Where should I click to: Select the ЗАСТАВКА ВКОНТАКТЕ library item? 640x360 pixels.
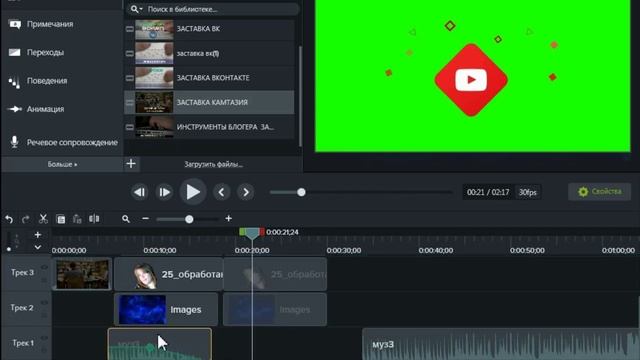[x=209, y=78]
